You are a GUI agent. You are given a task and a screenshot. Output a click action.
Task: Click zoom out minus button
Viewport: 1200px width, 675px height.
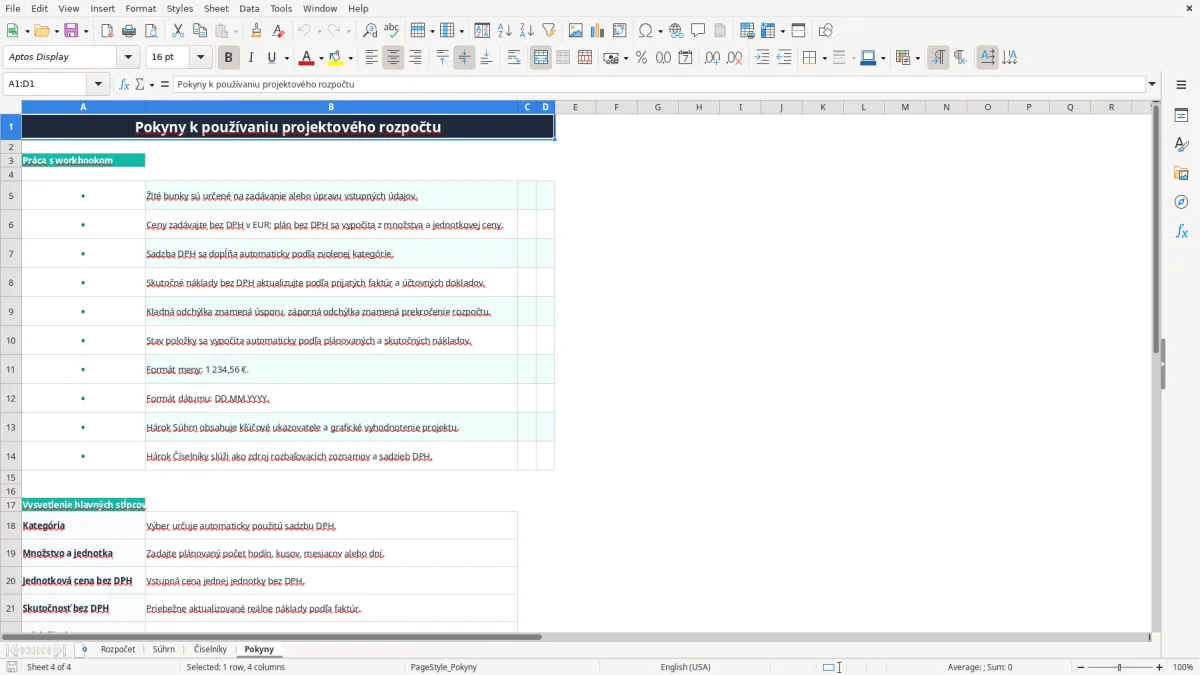click(1080, 667)
